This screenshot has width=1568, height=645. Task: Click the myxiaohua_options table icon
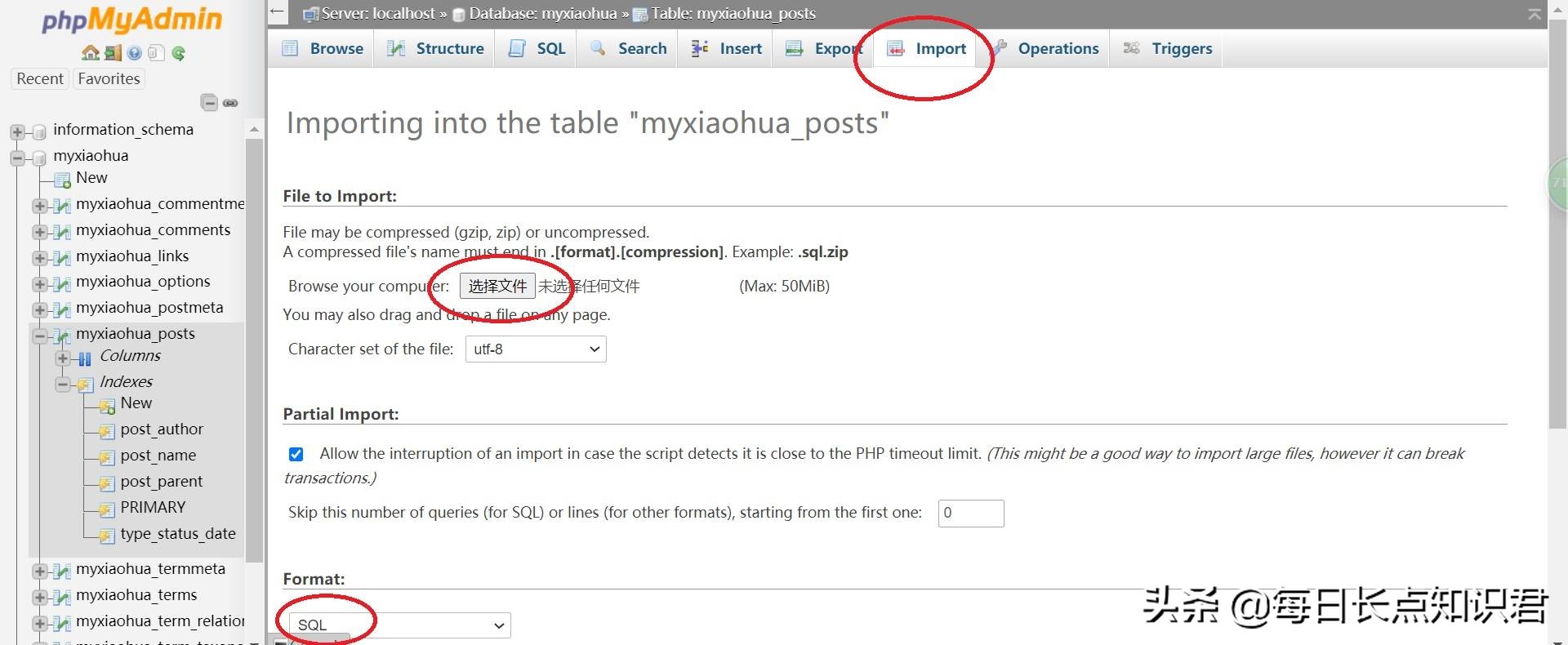click(62, 283)
